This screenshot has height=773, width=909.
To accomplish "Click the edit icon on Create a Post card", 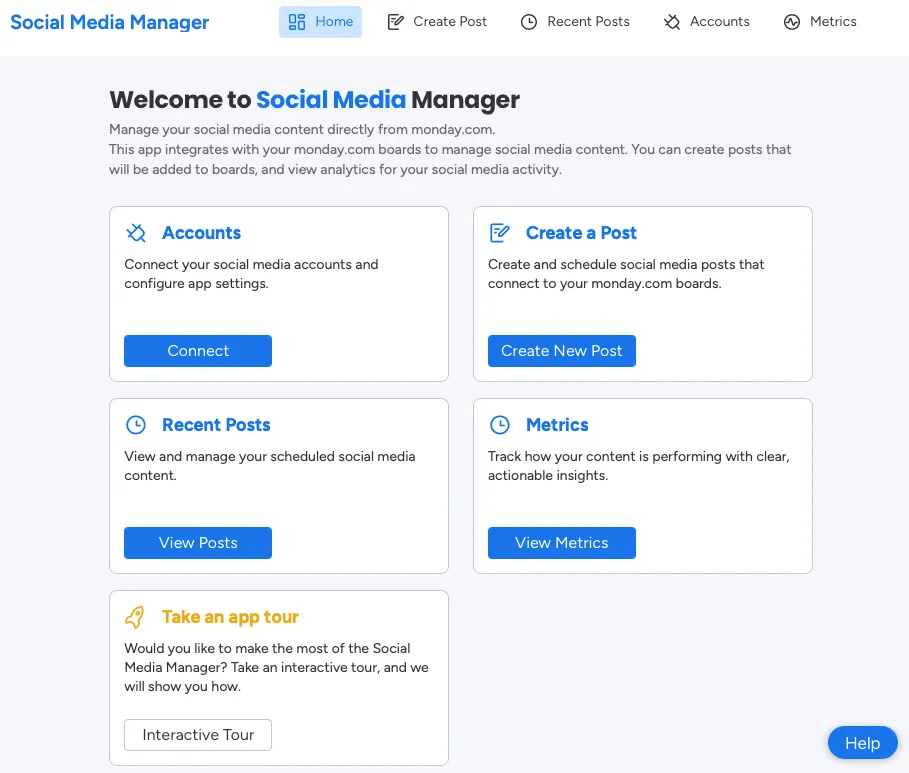I will pyautogui.click(x=500, y=233).
